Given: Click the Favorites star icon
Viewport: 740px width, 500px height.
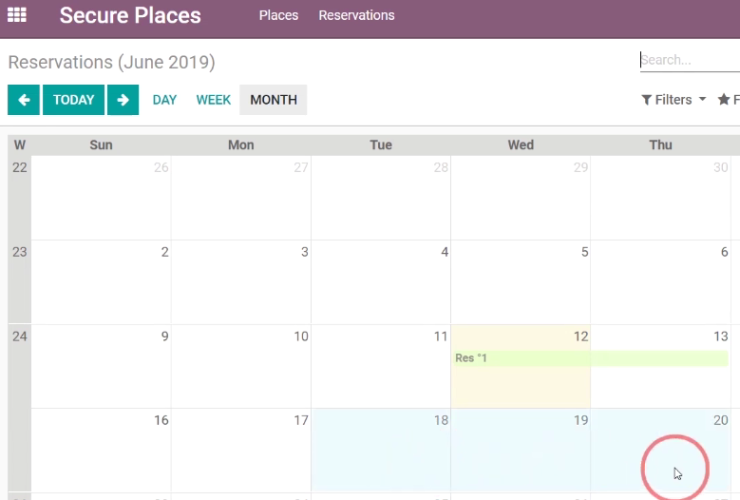Looking at the screenshot, I should click(723, 100).
